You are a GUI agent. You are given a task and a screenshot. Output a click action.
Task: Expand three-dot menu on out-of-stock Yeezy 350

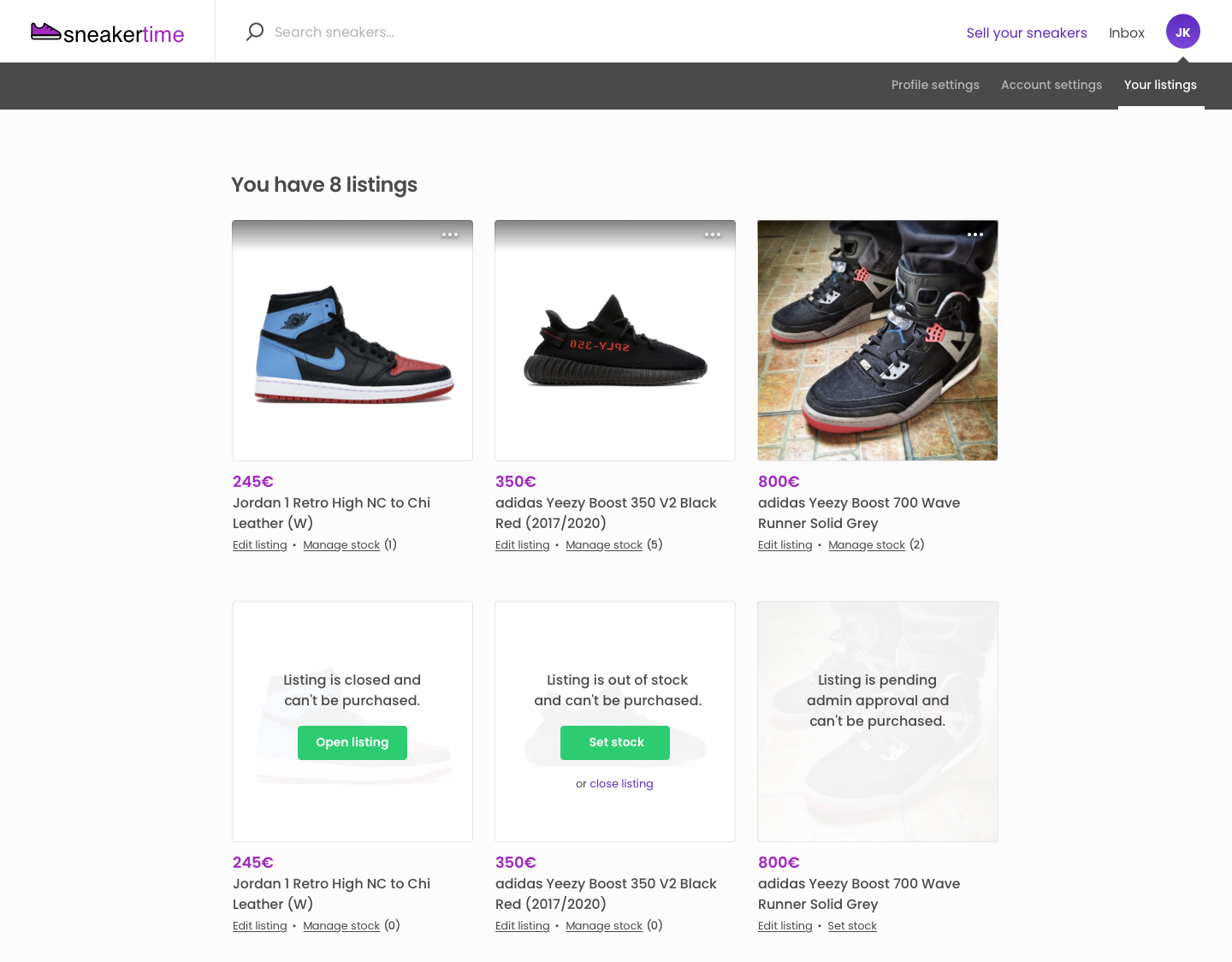714,615
